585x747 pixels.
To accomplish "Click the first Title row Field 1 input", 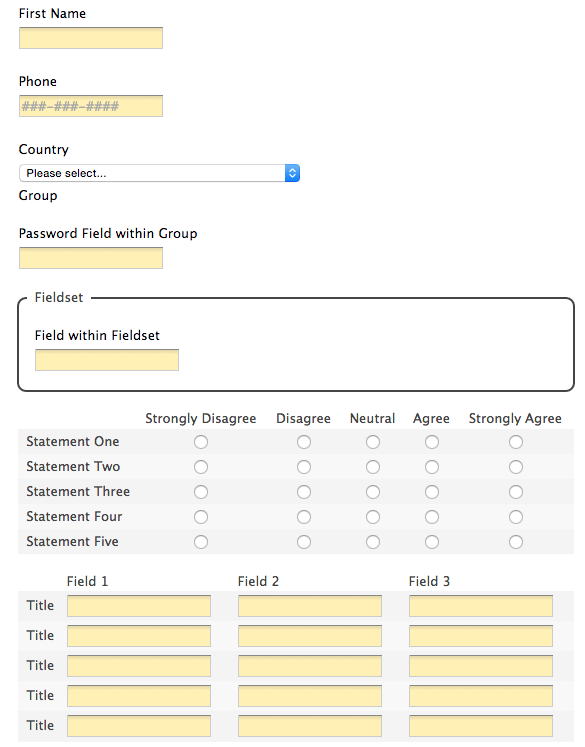I will coord(139,606).
